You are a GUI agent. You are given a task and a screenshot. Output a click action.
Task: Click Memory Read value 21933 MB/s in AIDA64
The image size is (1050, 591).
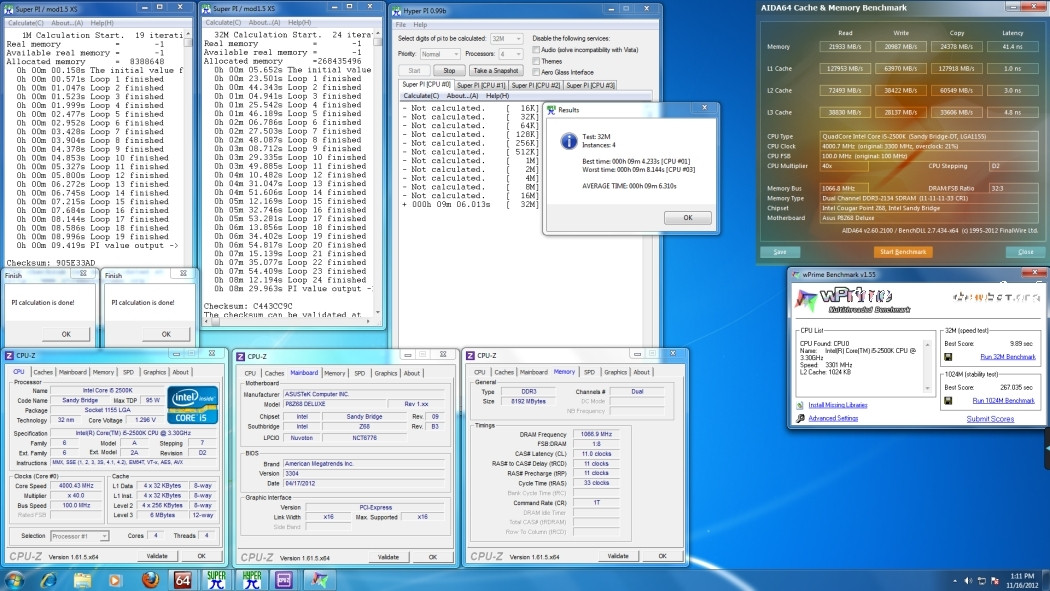click(845, 47)
